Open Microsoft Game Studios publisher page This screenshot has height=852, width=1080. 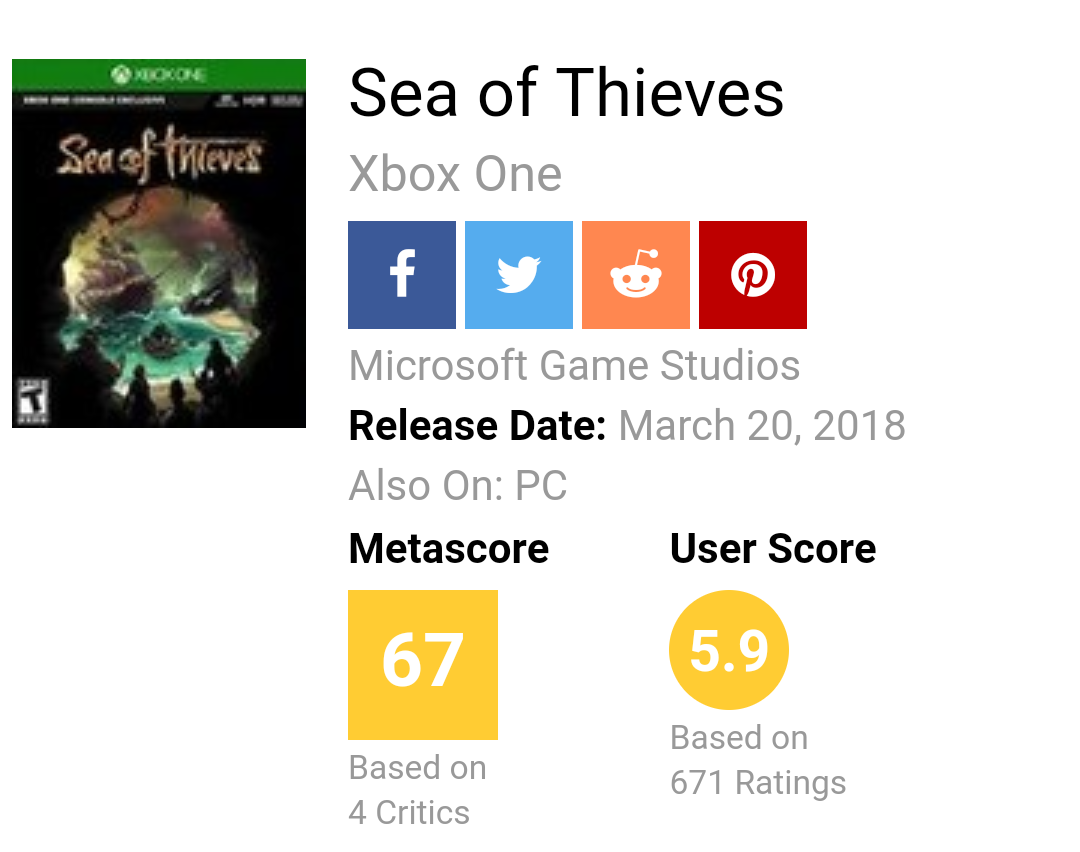[x=574, y=366]
